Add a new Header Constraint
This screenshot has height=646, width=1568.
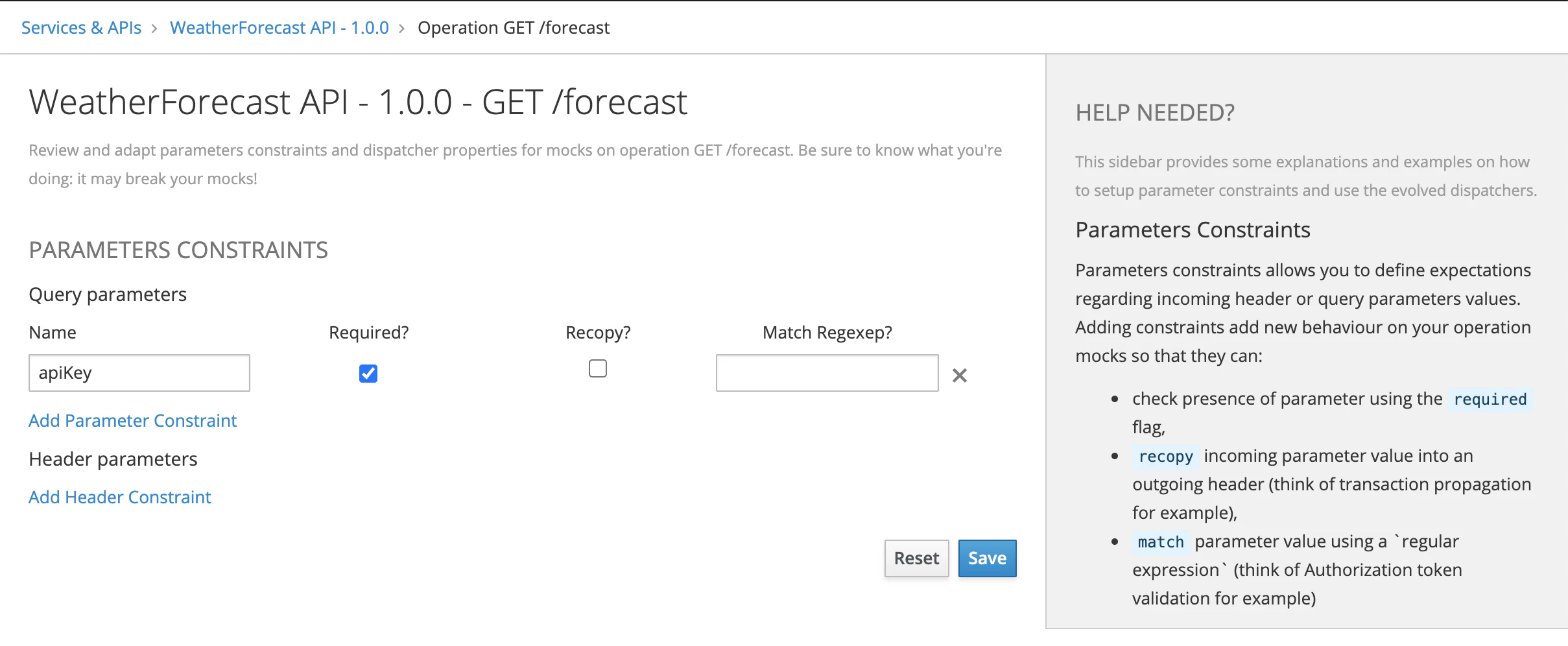click(120, 497)
